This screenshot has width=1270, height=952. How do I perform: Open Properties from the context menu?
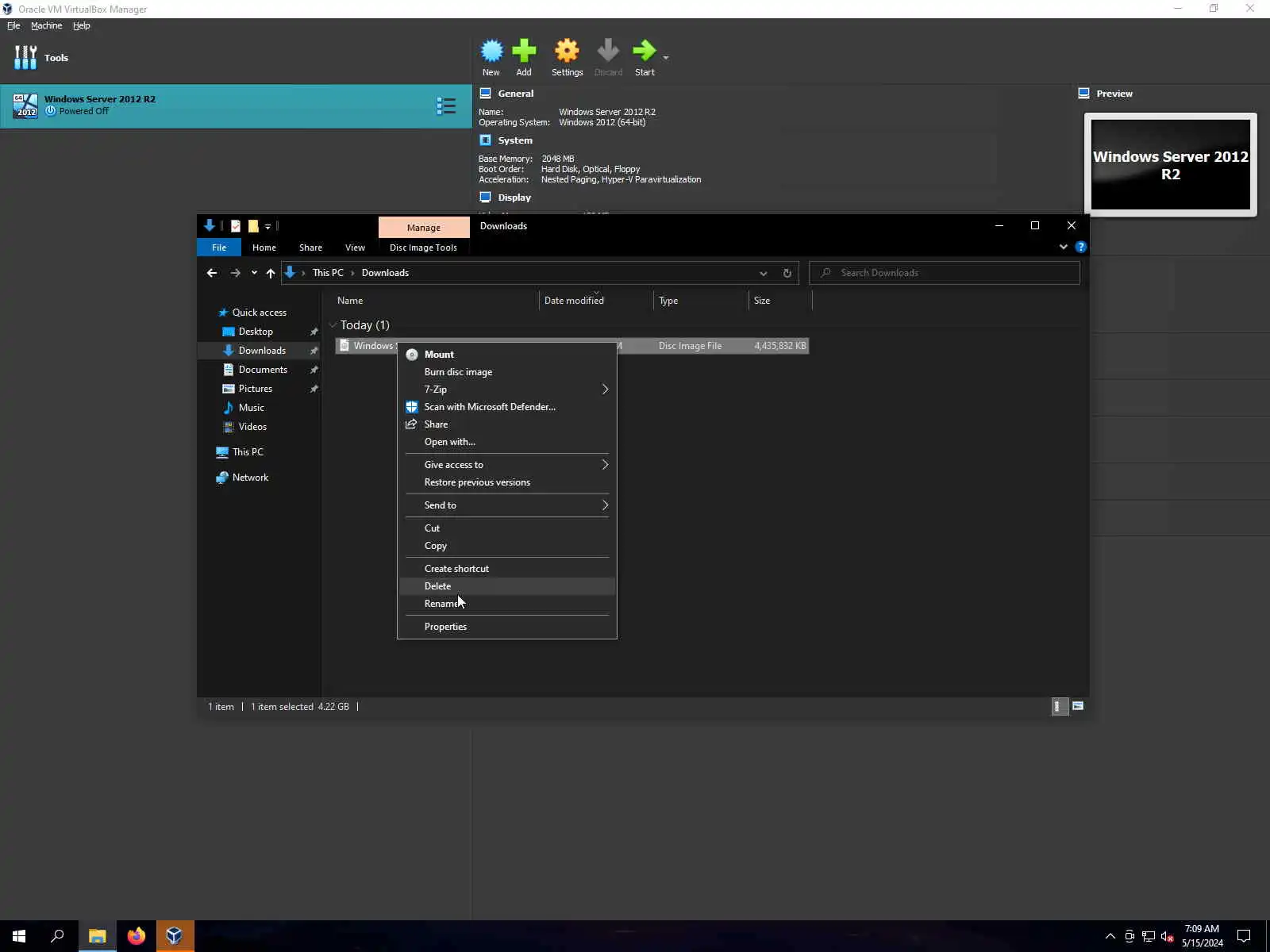[x=507, y=627]
